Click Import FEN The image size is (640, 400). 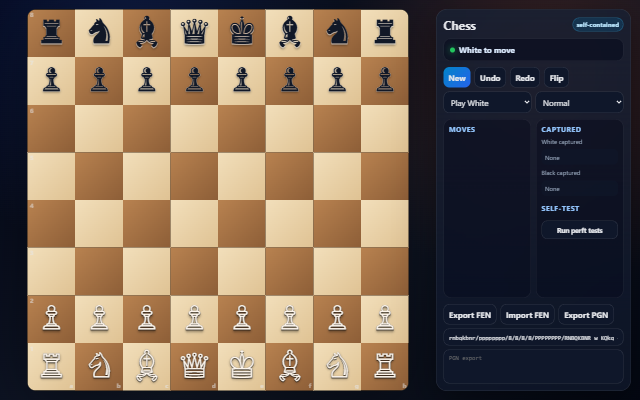(527, 315)
